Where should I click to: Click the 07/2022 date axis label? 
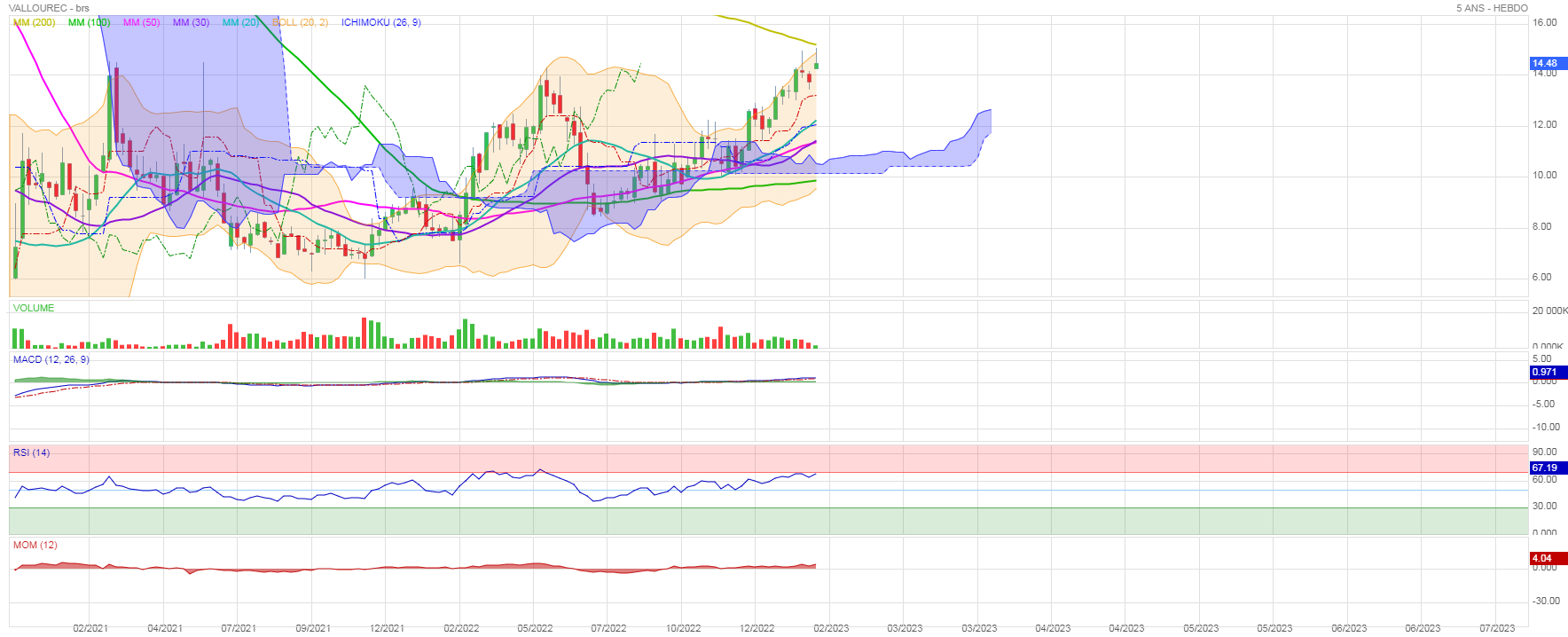(608, 628)
